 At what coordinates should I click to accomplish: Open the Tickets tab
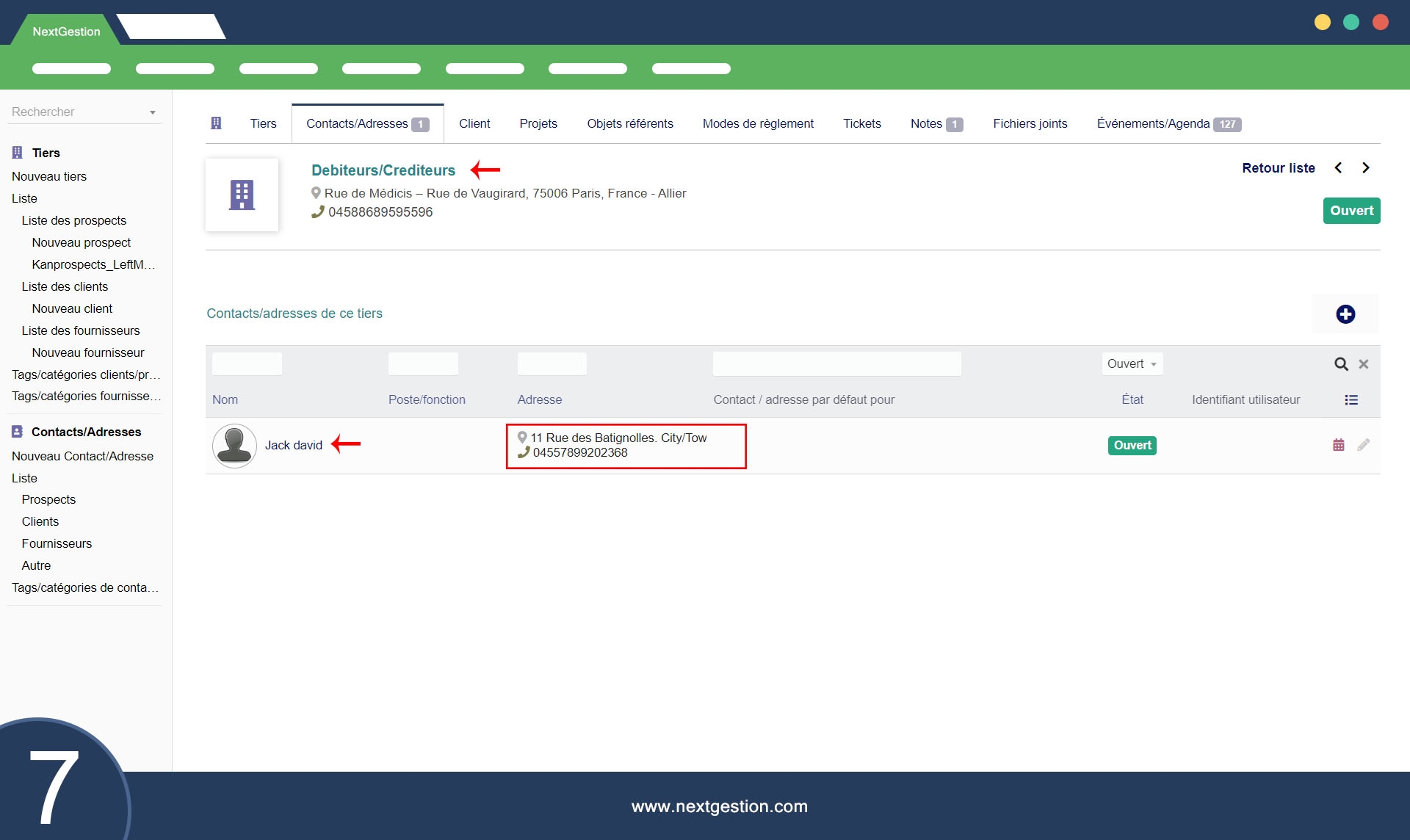[x=861, y=124]
